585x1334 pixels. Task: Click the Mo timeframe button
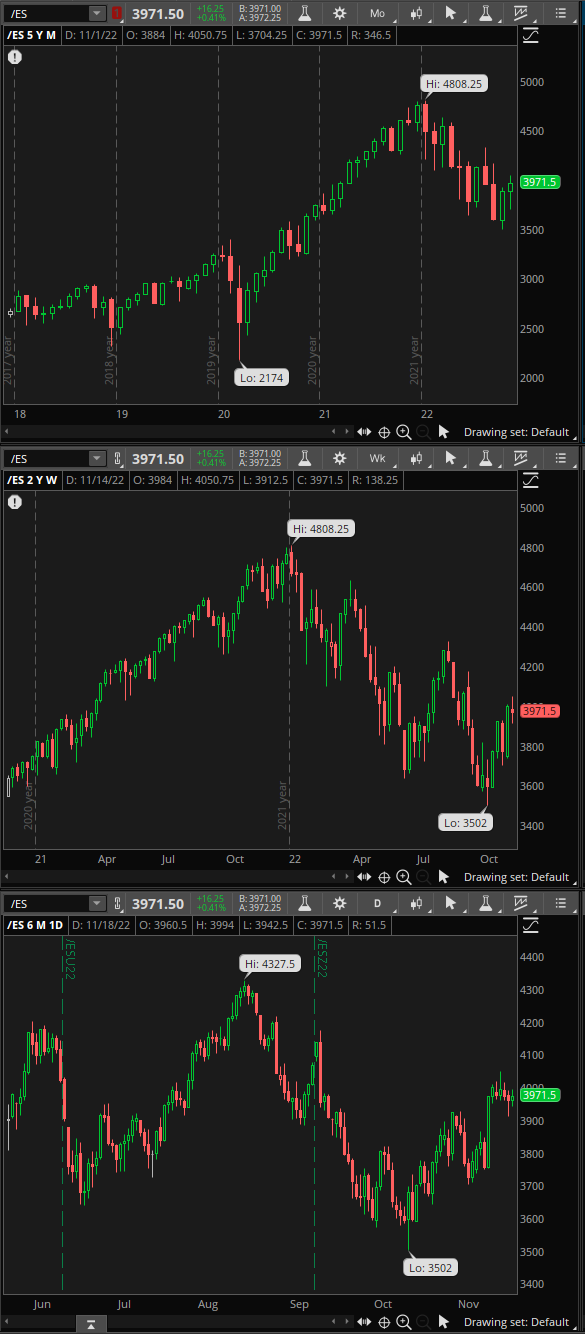pos(377,13)
